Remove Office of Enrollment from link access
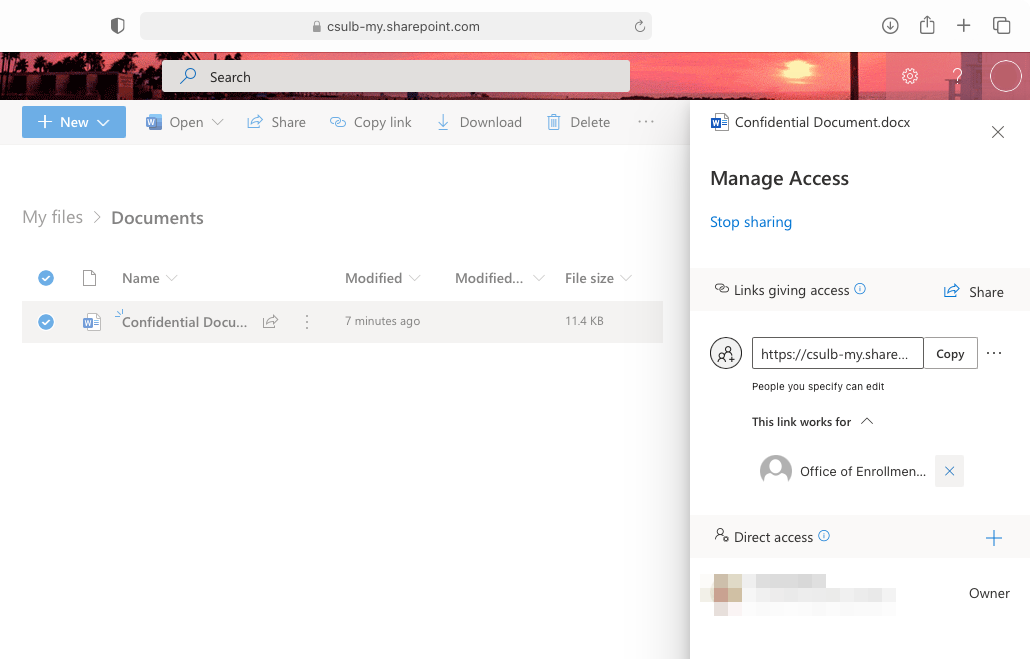The image size is (1030, 659). pyautogui.click(x=949, y=471)
